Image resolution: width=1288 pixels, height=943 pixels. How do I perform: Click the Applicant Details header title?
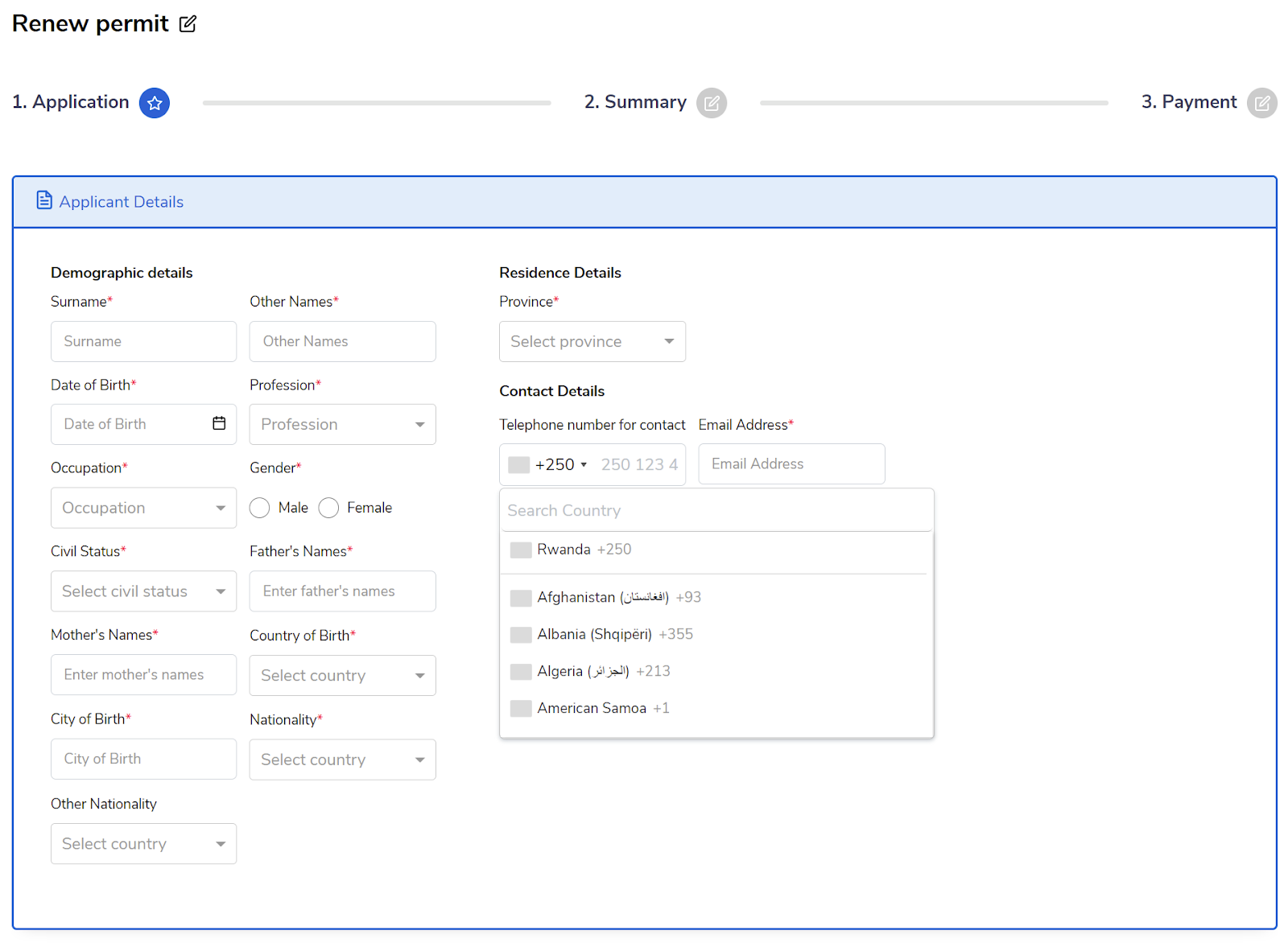coord(122,202)
